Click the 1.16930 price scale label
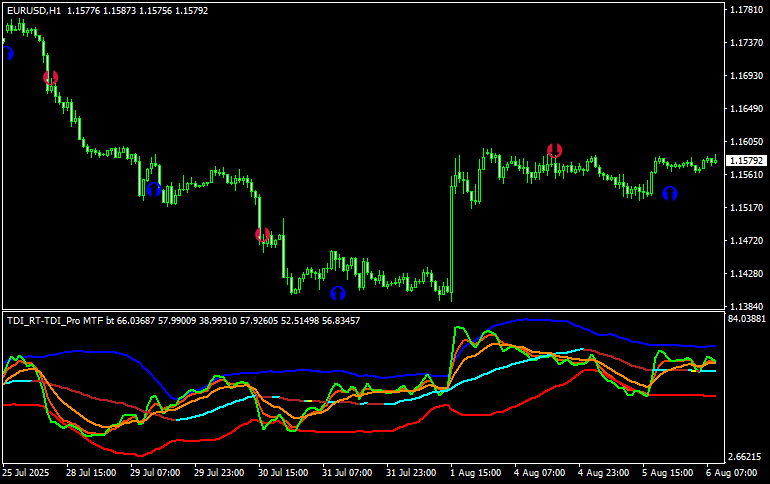Image resolution: width=770 pixels, height=484 pixels. (x=746, y=76)
